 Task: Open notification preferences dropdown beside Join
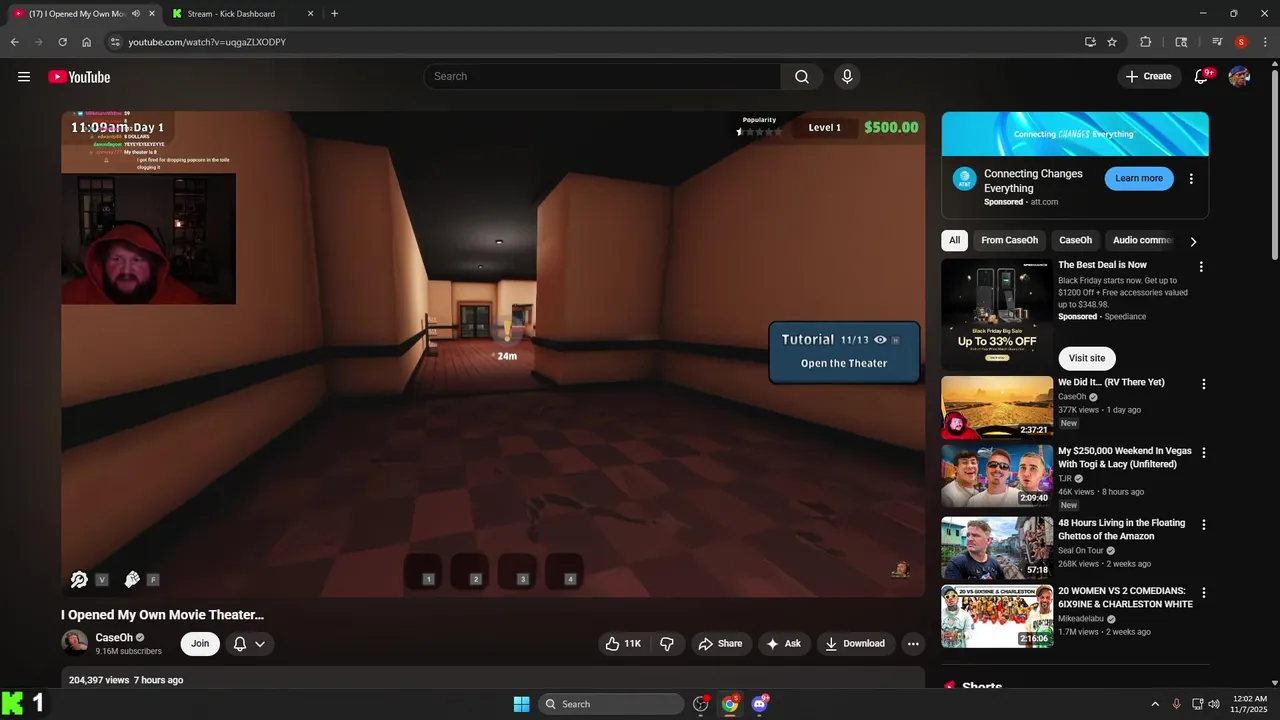click(x=249, y=644)
